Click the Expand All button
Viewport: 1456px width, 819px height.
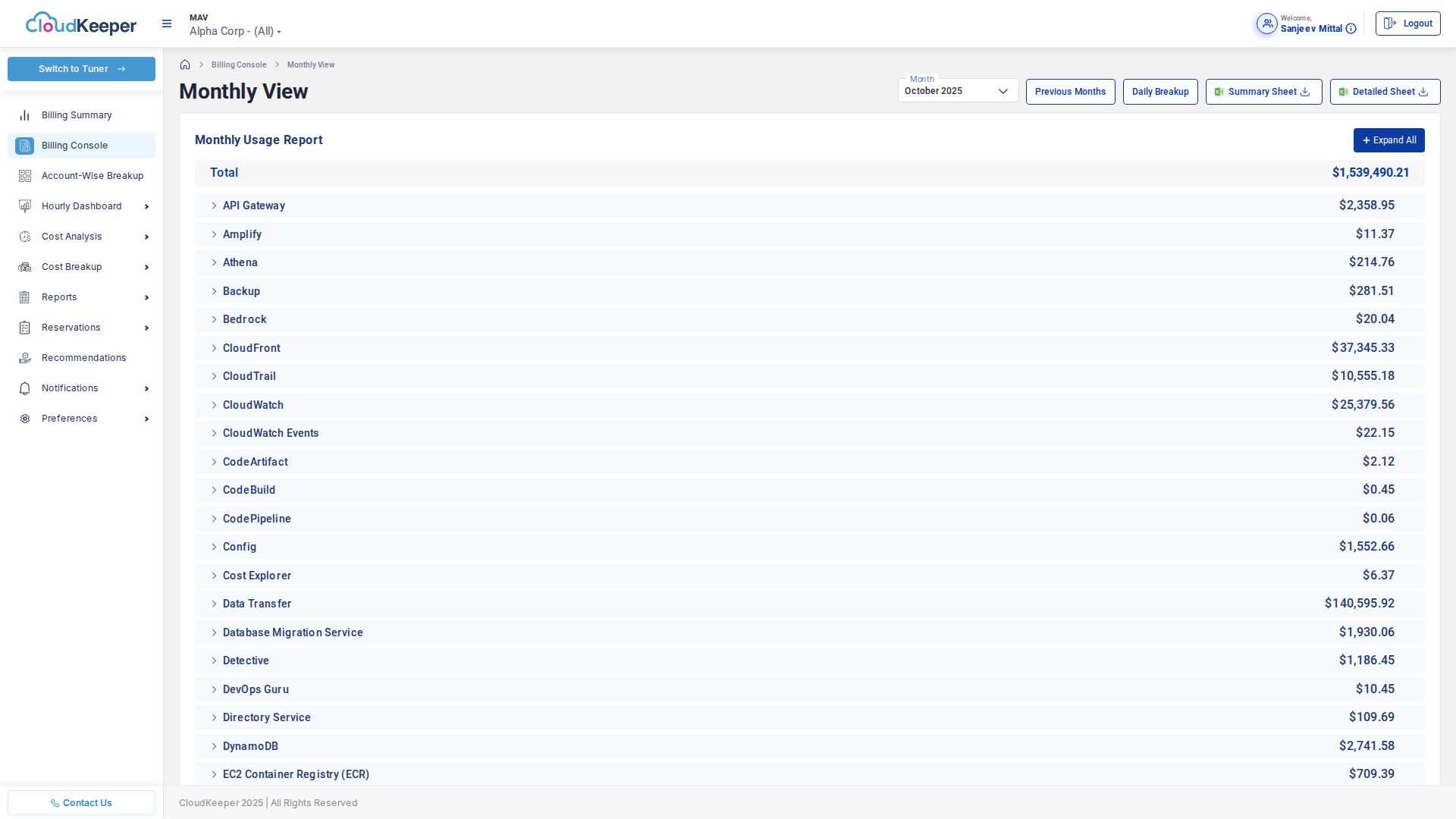1389,140
